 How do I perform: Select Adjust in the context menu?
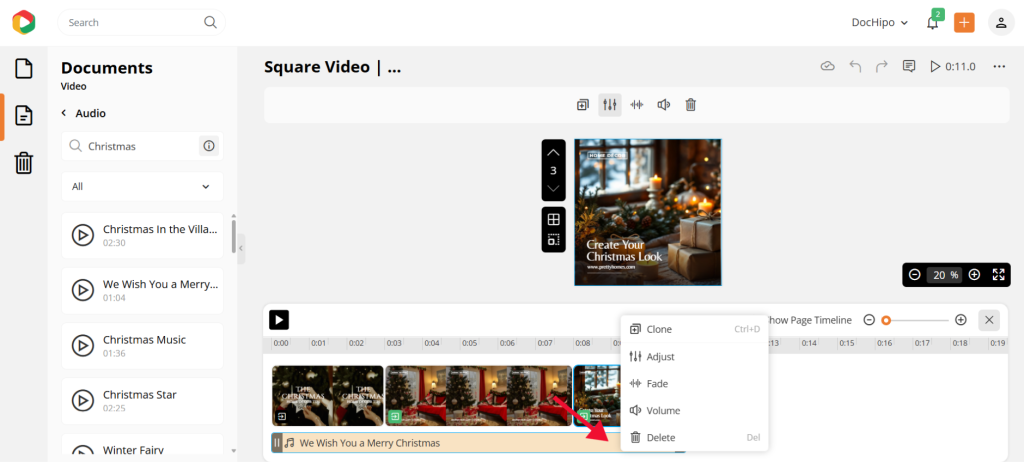pyautogui.click(x=694, y=357)
